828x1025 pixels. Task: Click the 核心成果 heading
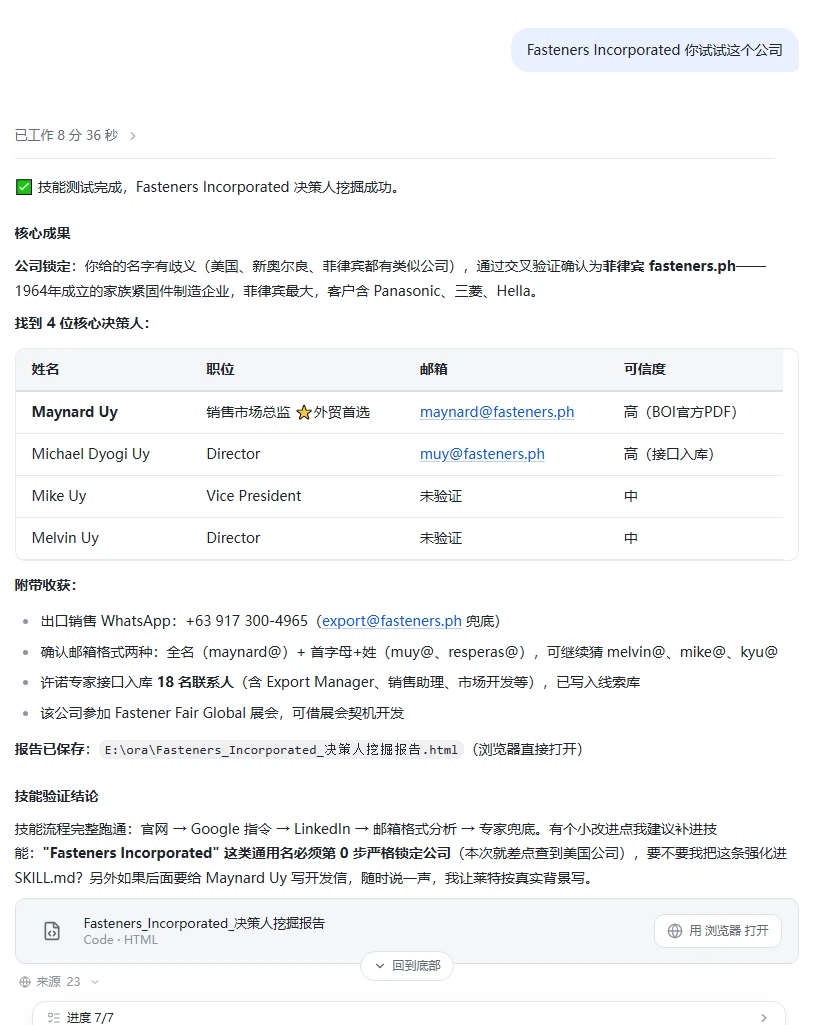[x=42, y=233]
